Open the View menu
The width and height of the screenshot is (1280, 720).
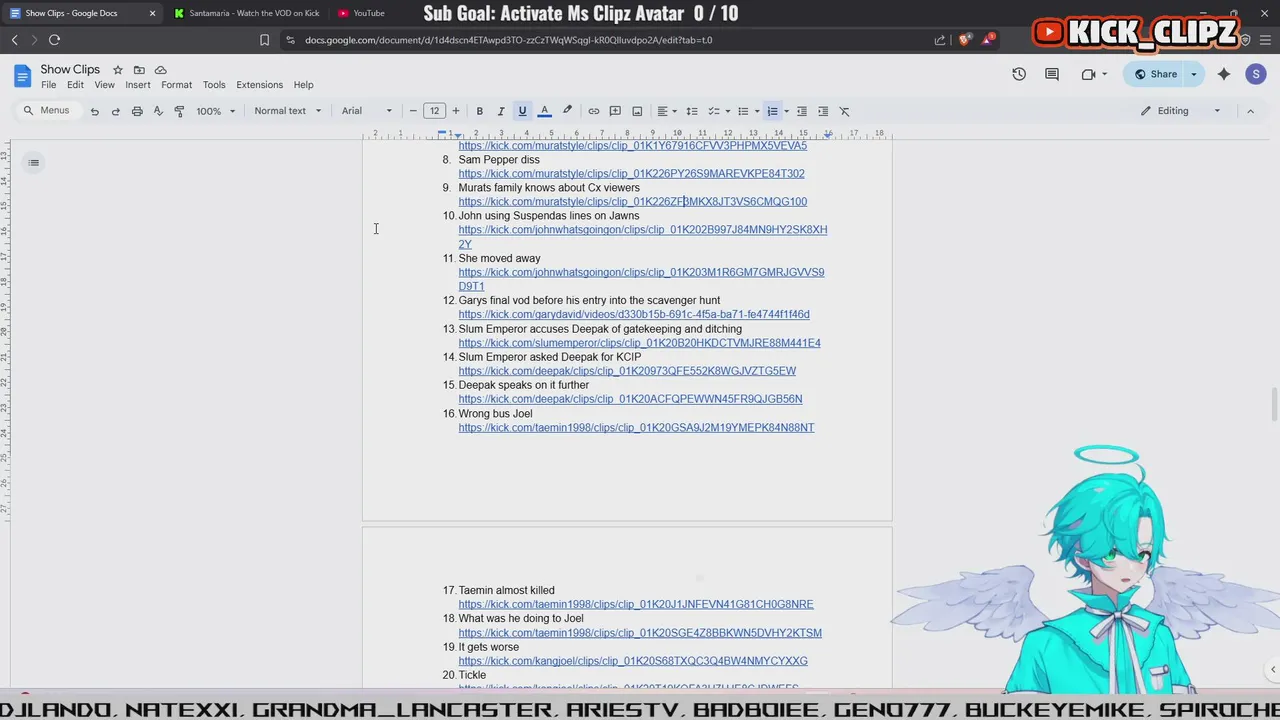point(104,85)
